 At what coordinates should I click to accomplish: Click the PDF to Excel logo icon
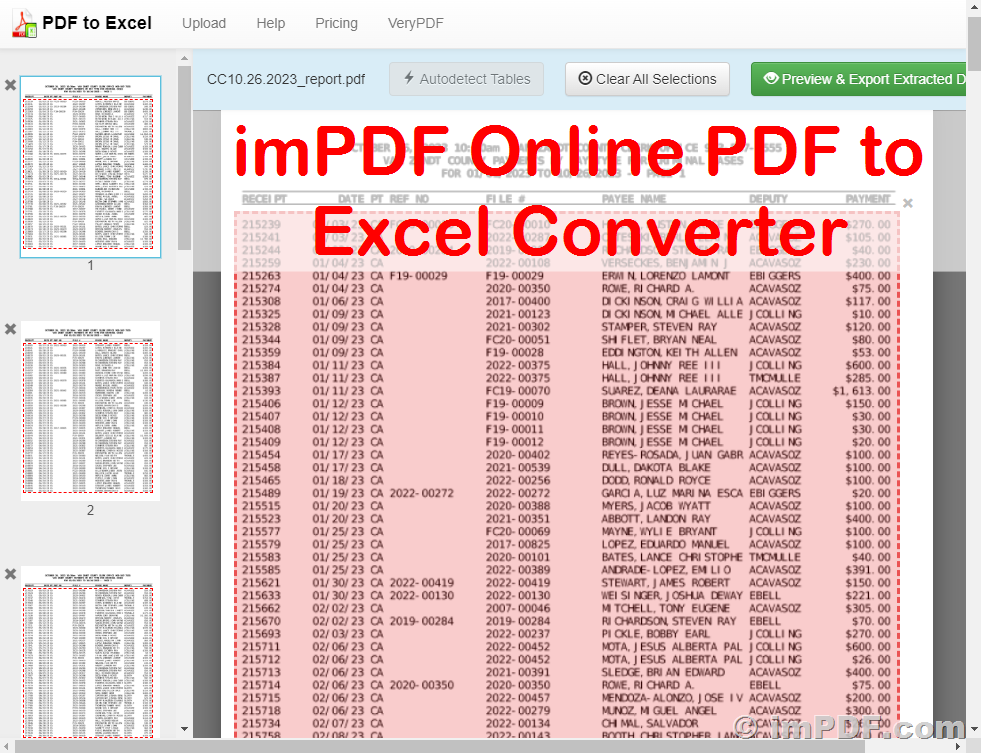[24, 24]
